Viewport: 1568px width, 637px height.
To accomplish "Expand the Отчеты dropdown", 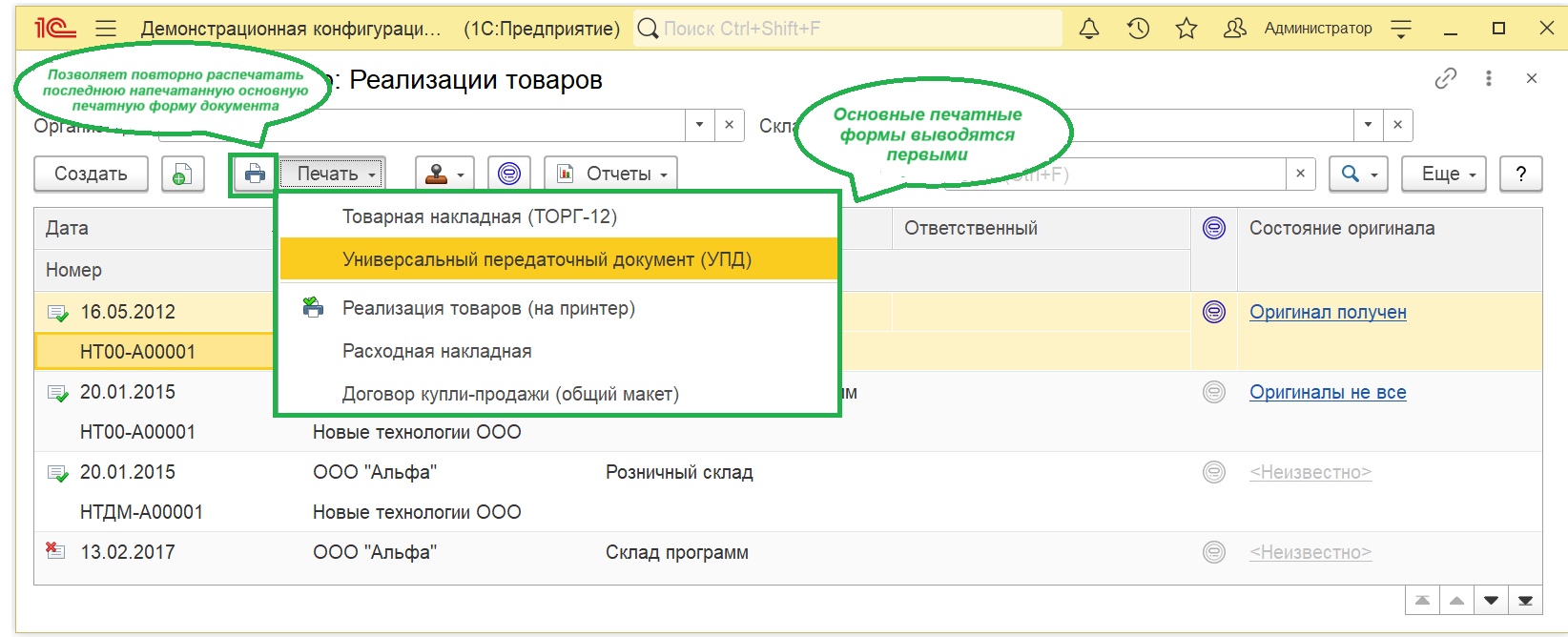I will pyautogui.click(x=610, y=175).
